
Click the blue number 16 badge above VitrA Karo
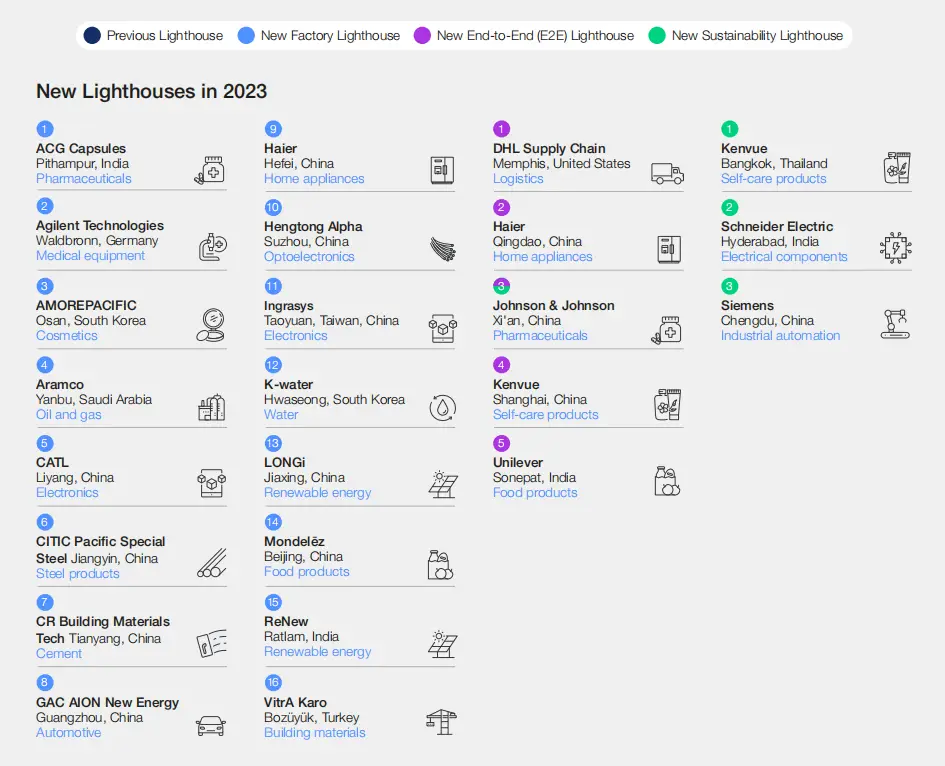pyautogui.click(x=273, y=682)
